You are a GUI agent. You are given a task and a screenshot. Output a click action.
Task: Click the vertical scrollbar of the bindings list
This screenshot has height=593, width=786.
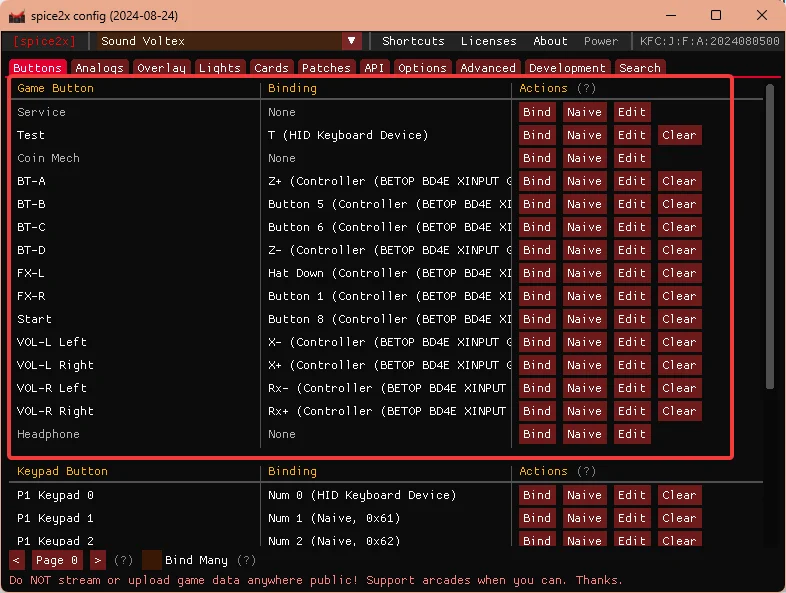pos(770,237)
